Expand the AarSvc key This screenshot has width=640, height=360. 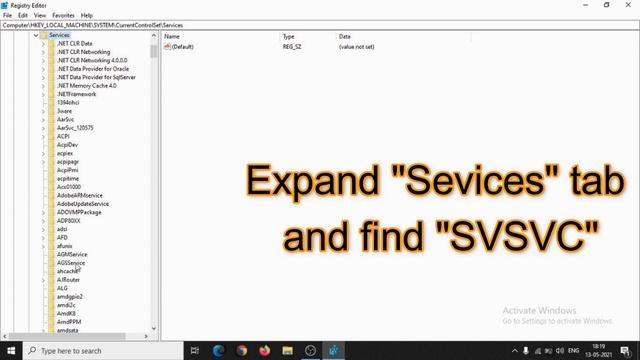coord(44,120)
